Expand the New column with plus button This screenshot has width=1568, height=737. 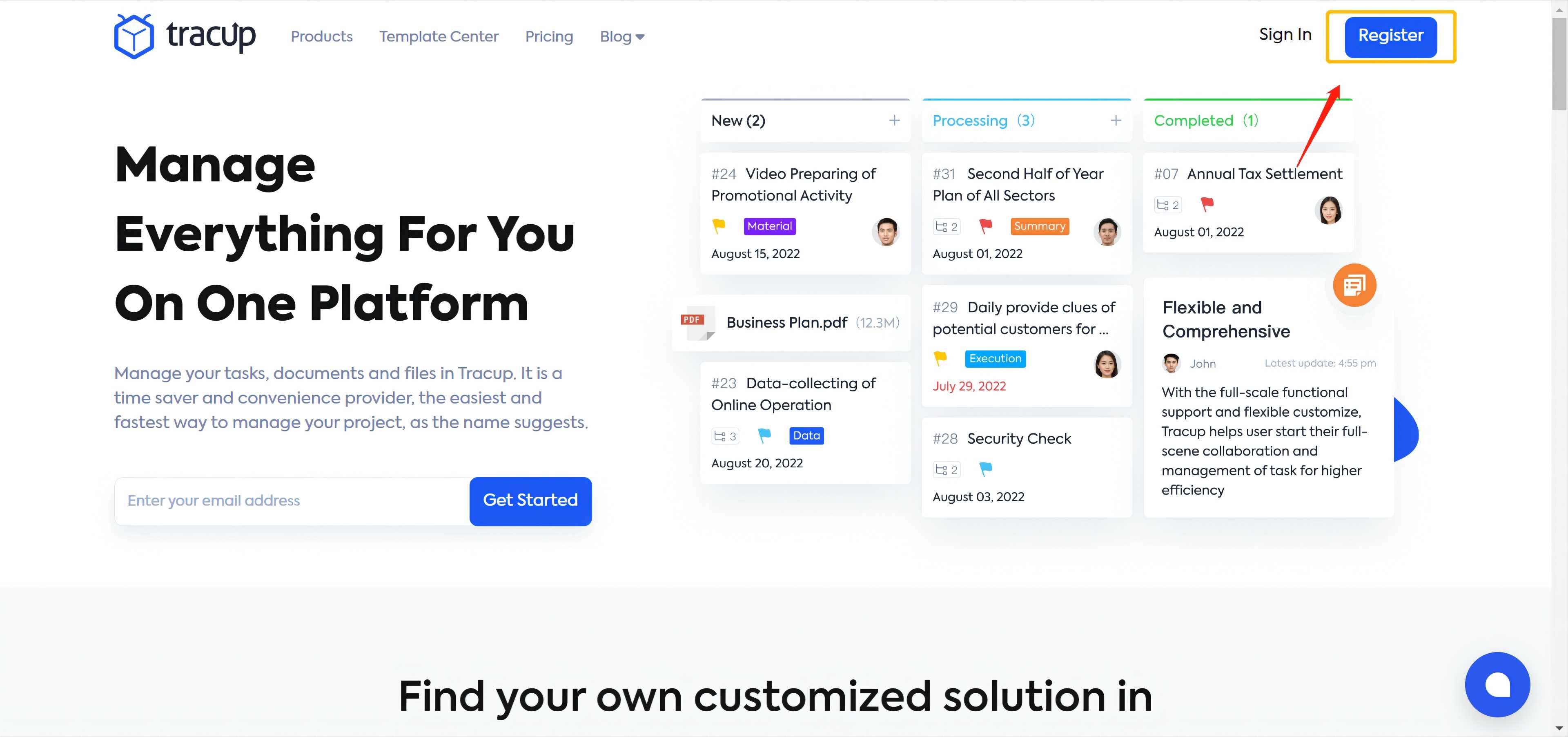click(893, 121)
